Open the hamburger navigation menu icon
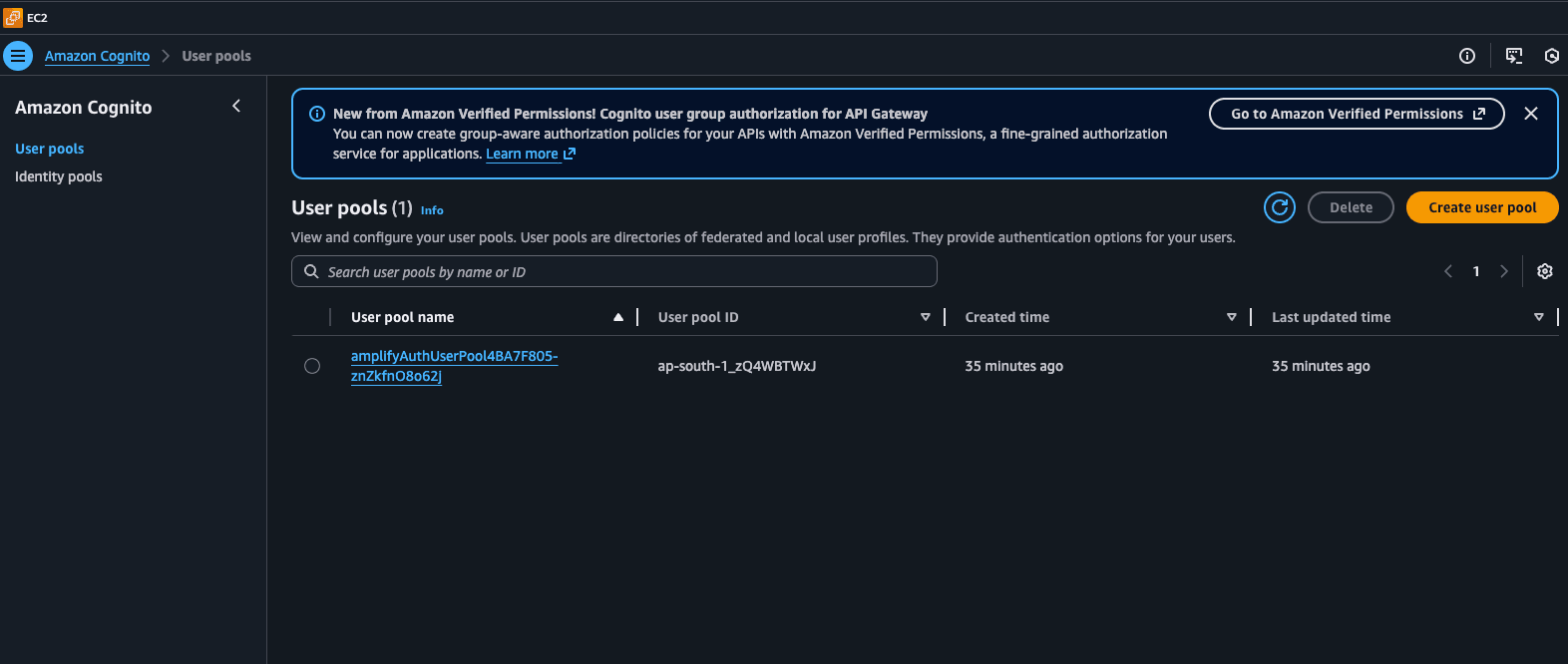Image resolution: width=1568 pixels, height=664 pixels. [18, 56]
